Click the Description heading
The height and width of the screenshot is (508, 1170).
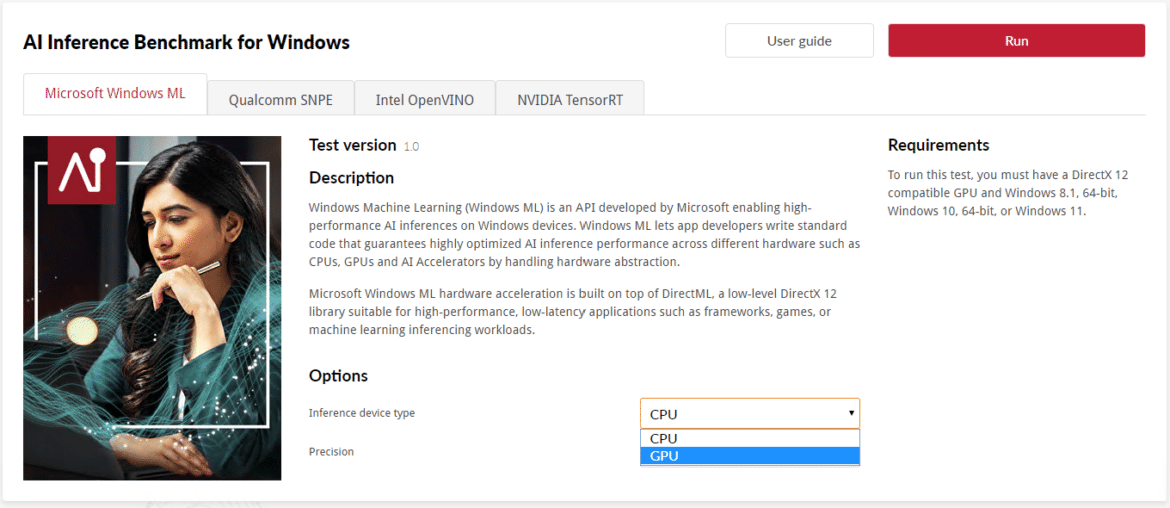[x=351, y=178]
